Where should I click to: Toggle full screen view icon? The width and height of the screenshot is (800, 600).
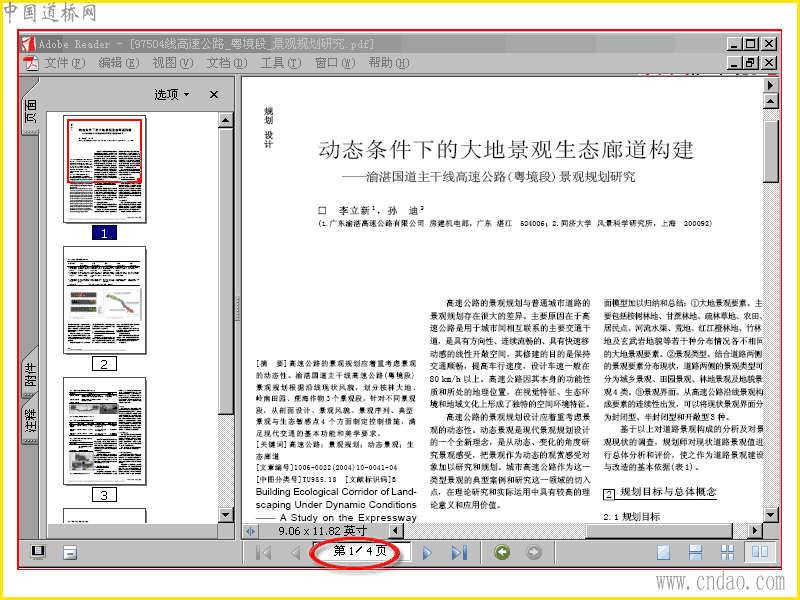(38, 552)
